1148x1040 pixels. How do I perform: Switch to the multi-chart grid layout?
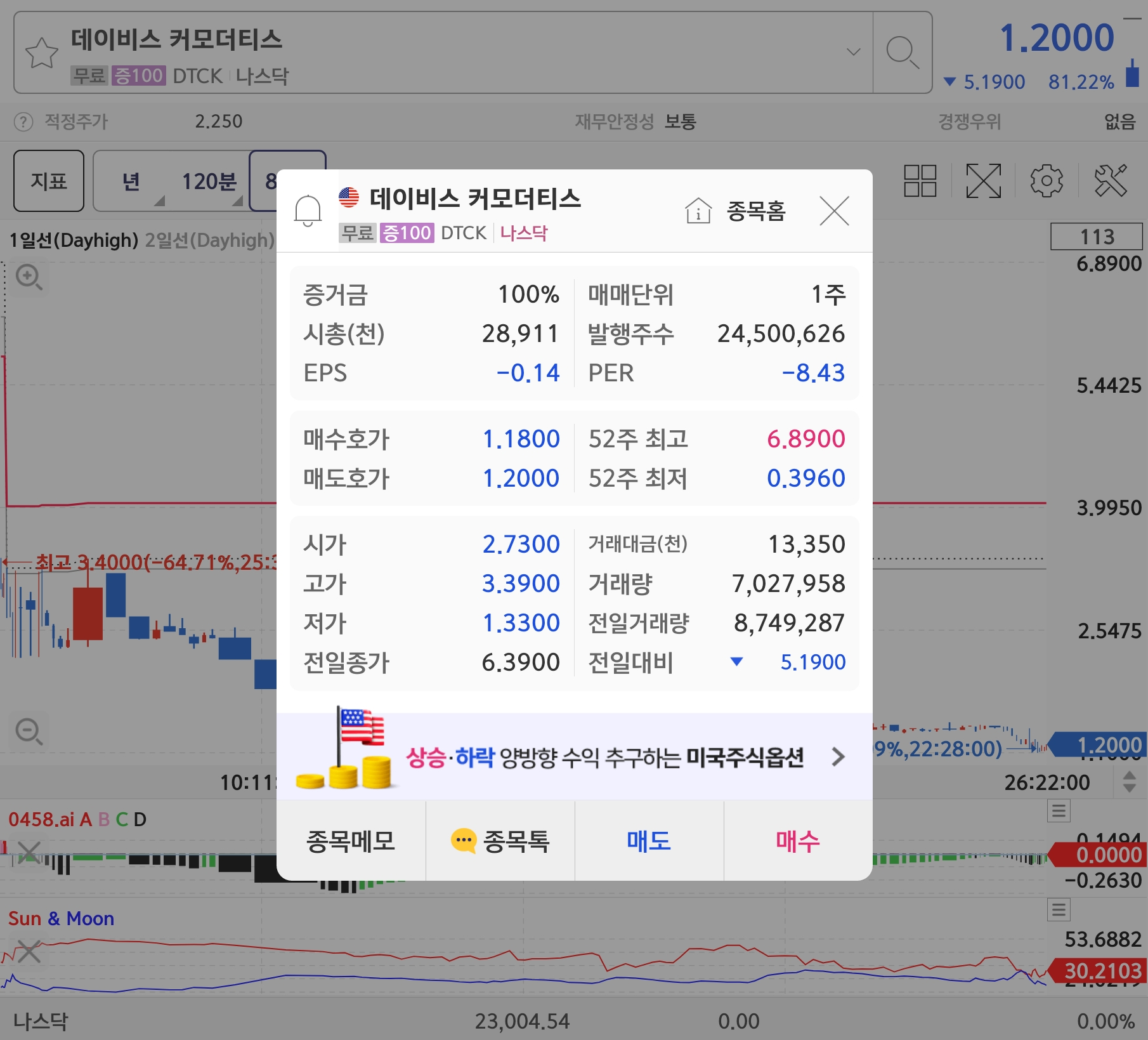click(x=920, y=181)
